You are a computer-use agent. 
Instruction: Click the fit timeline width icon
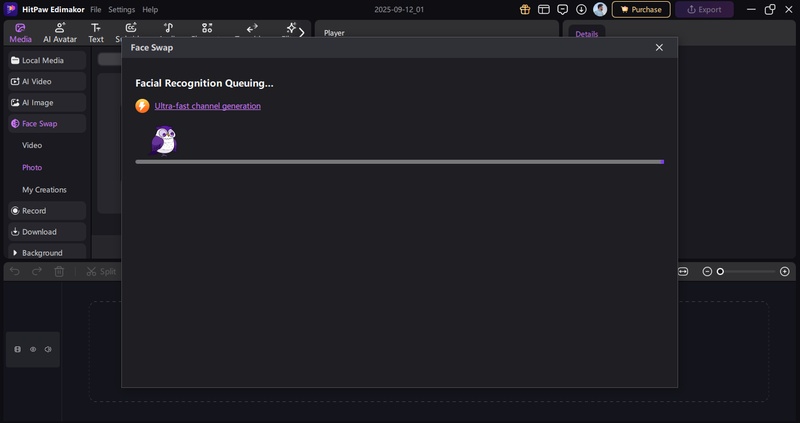pyautogui.click(x=683, y=271)
